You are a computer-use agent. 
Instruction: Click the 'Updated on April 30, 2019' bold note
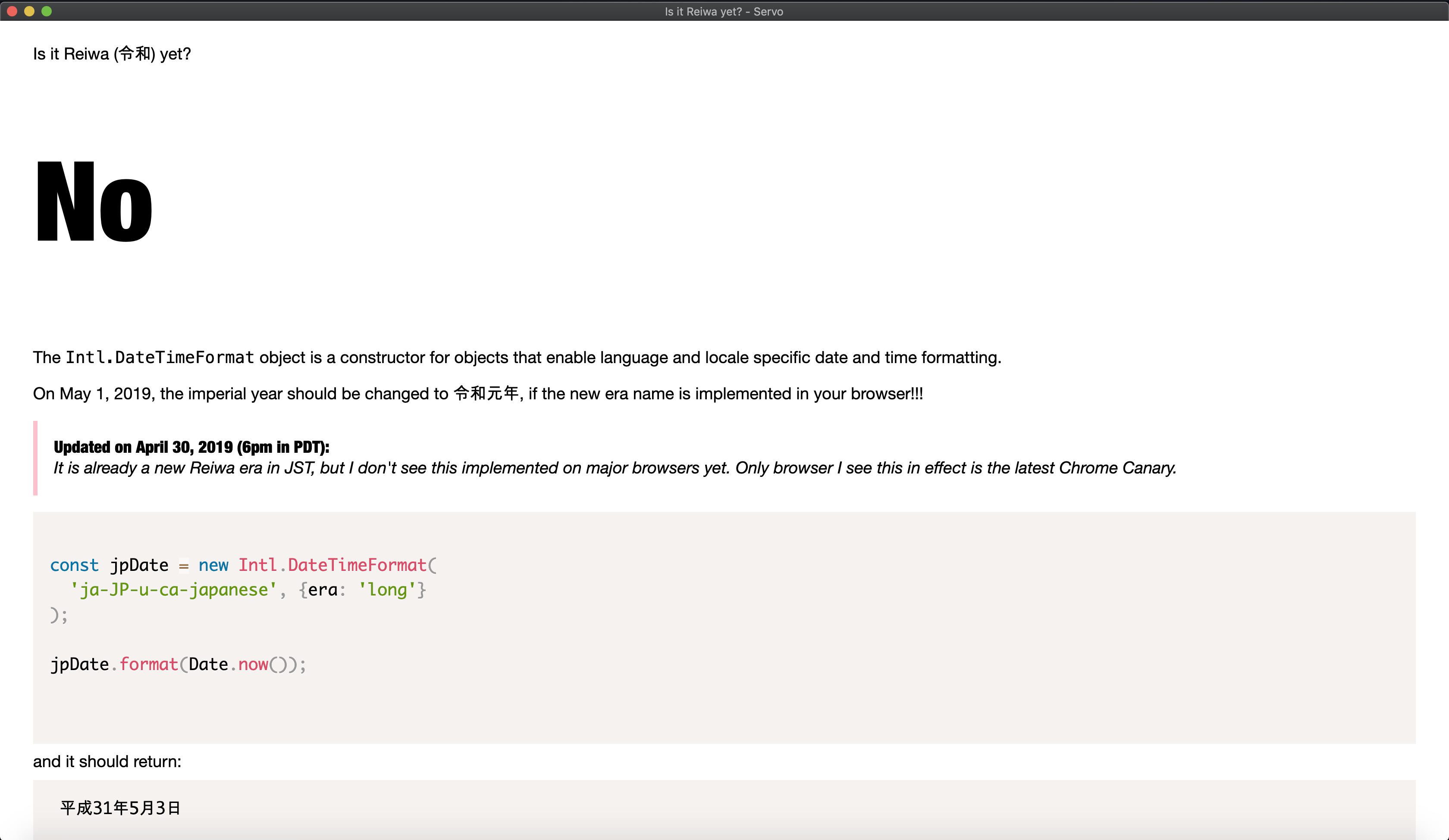[x=191, y=447]
